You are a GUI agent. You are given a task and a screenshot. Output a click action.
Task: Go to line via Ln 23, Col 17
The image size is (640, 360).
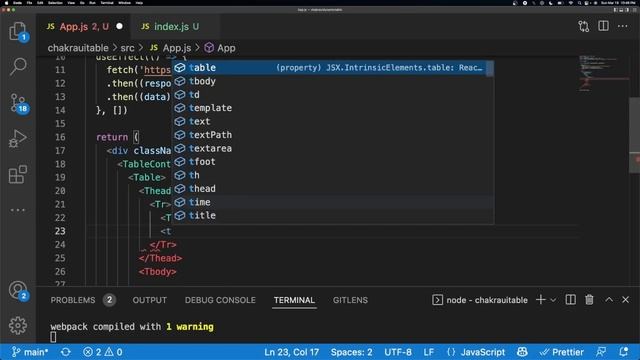pos(291,352)
